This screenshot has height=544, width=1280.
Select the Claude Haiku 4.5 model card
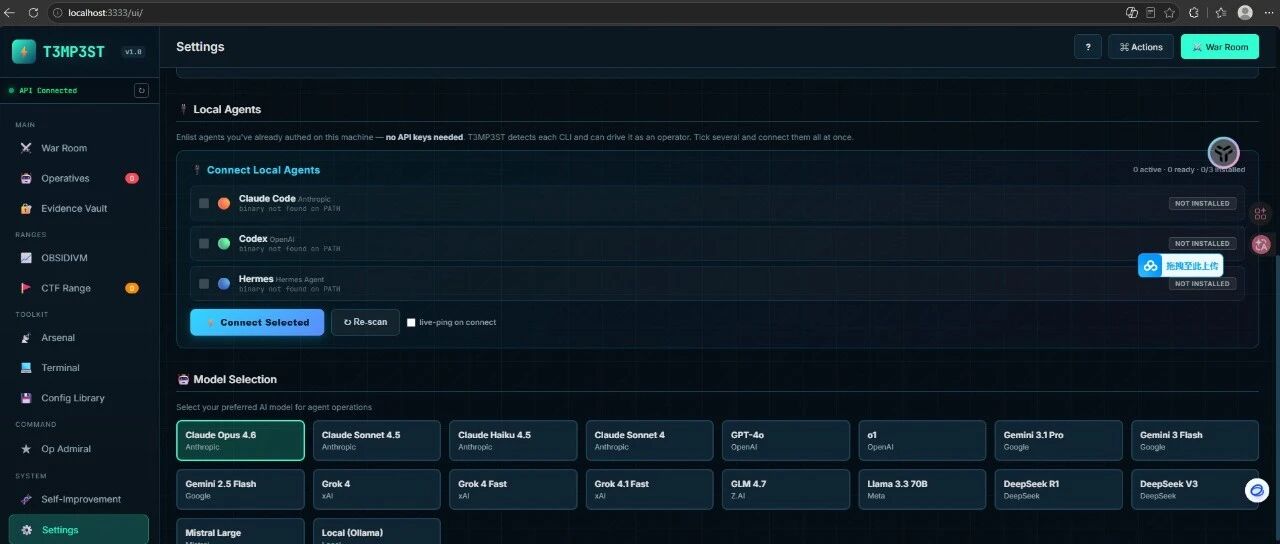click(513, 440)
